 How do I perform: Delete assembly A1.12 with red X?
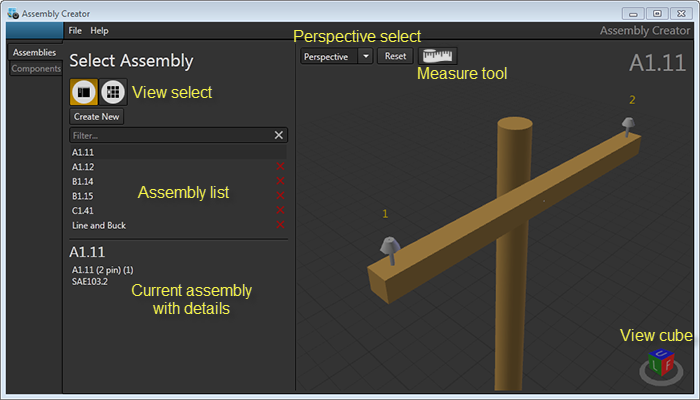tap(280, 166)
